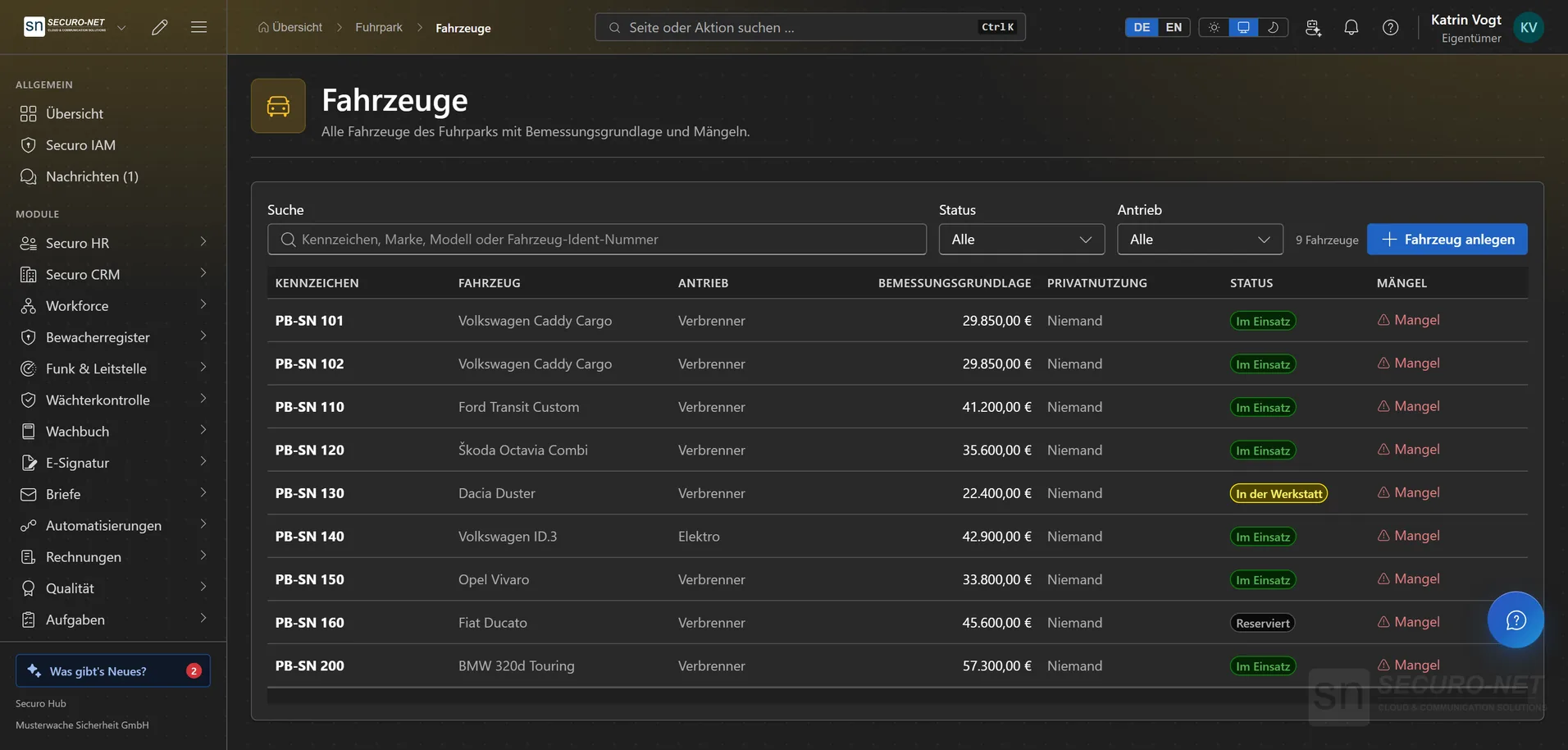The image size is (1568, 750).
Task: Click the Übersicht grid icon in sidebar
Action: 29,113
